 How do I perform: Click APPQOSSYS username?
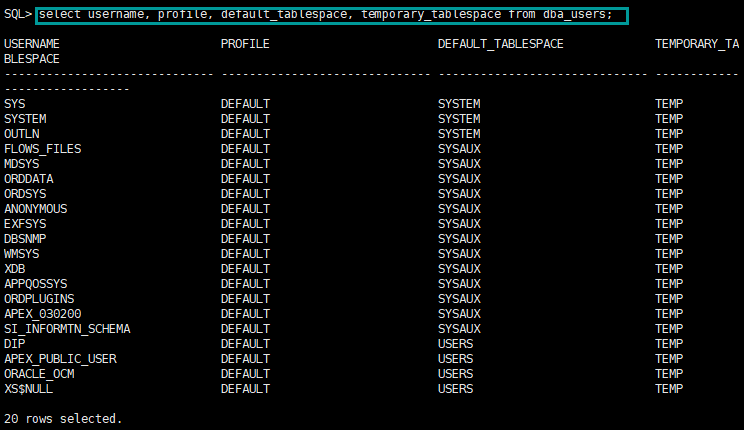(36, 284)
